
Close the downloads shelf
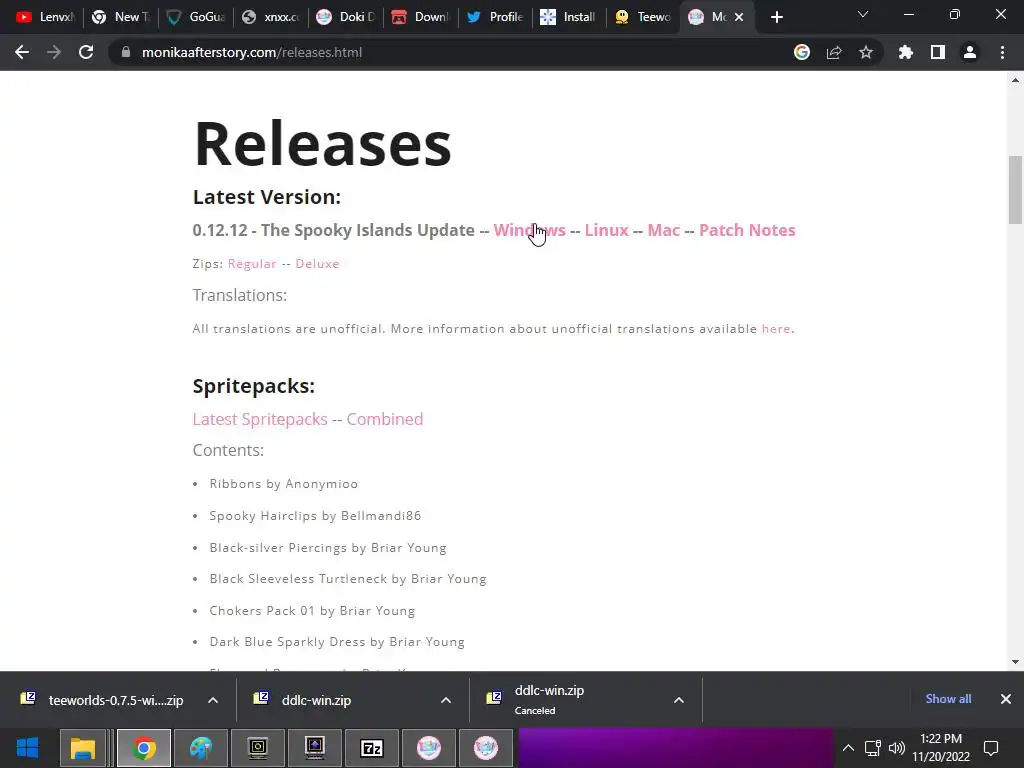pyautogui.click(x=1006, y=699)
